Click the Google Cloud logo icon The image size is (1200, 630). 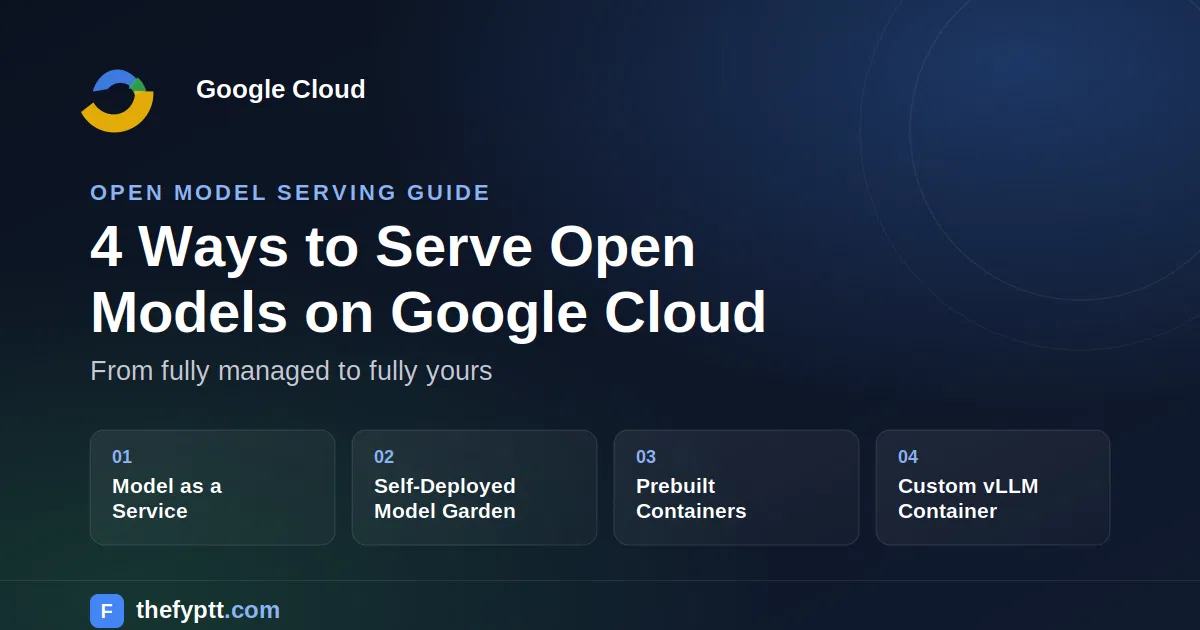tap(117, 100)
